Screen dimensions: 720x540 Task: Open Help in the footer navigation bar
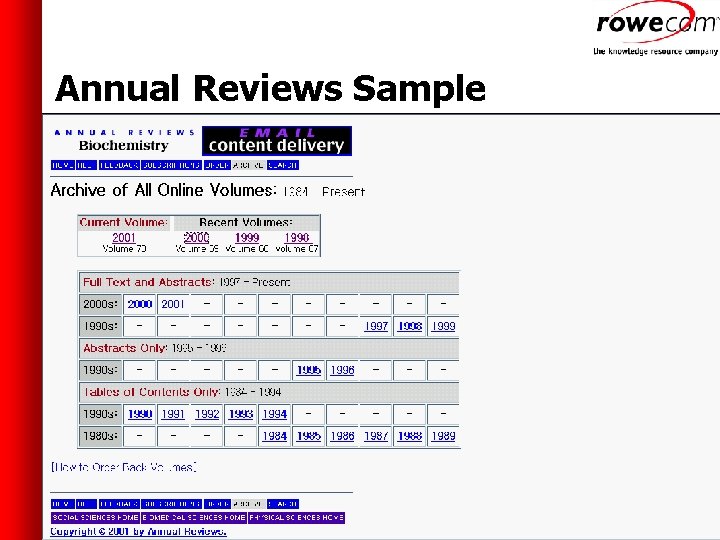[x=86, y=504]
